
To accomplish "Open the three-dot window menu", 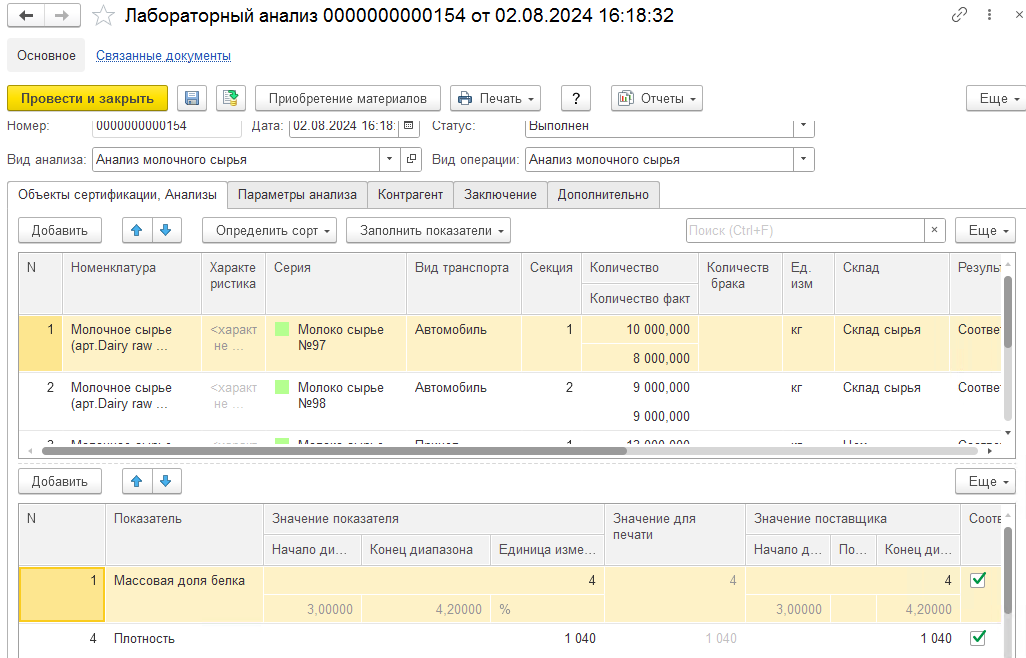I will [989, 15].
